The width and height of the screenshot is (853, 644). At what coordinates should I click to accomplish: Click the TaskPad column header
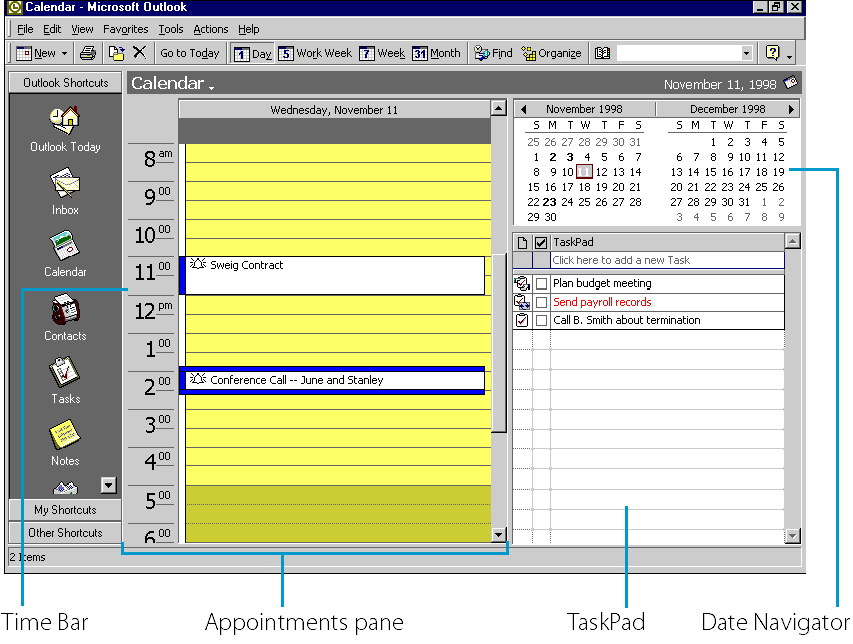667,243
